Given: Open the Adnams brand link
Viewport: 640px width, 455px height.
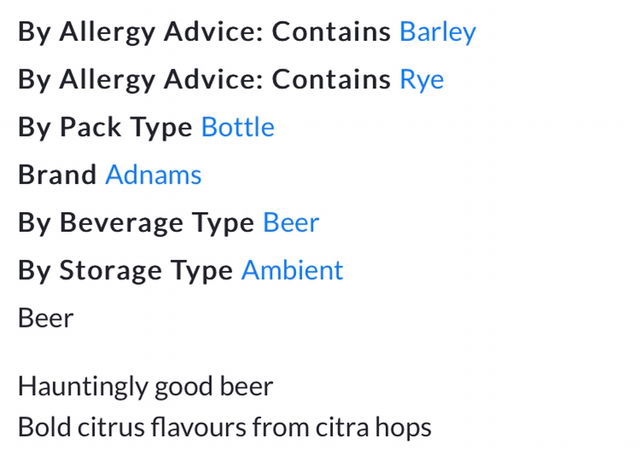Looking at the screenshot, I should 153,175.
